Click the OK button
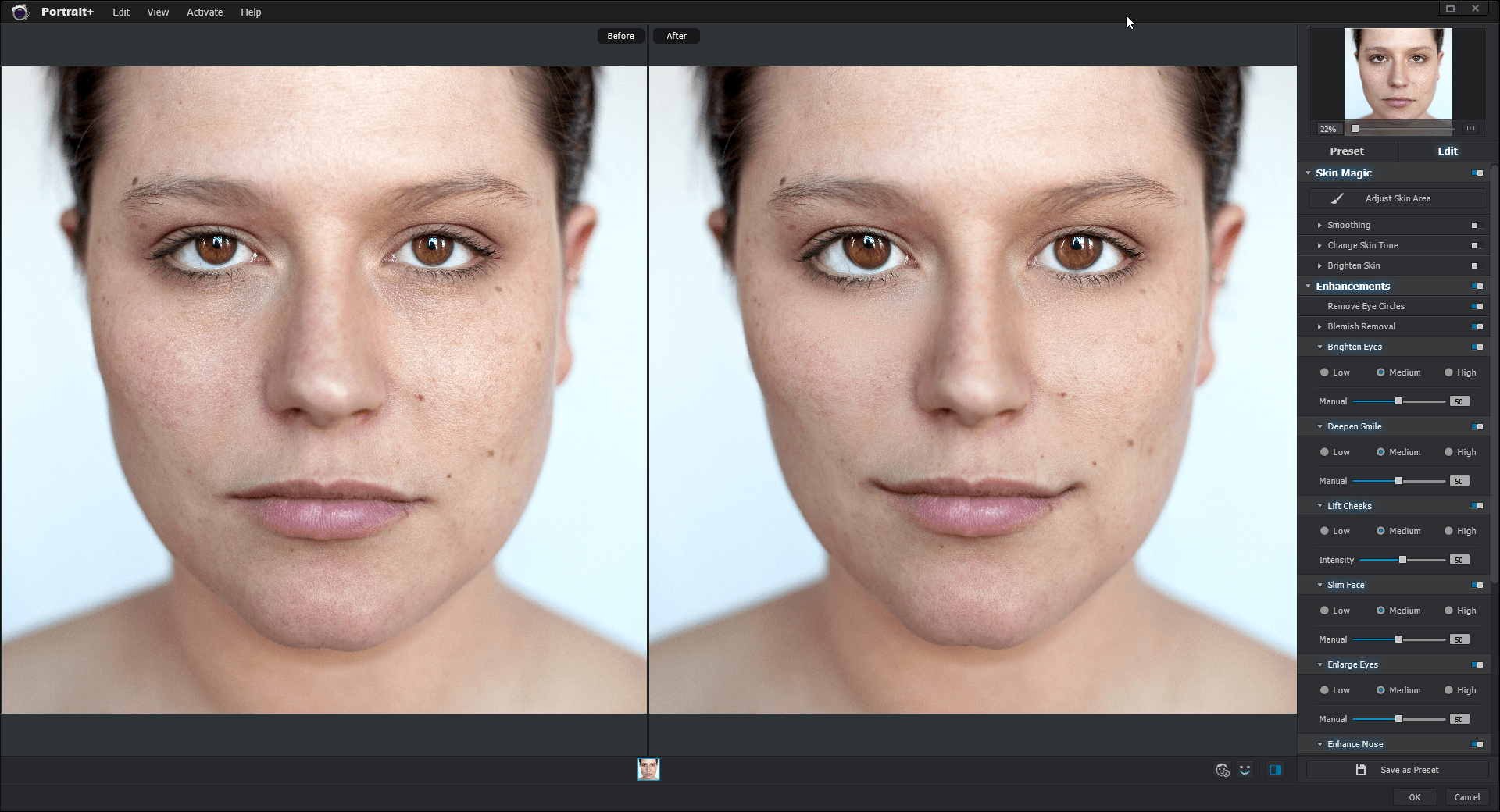The width and height of the screenshot is (1500, 812). coord(1414,797)
